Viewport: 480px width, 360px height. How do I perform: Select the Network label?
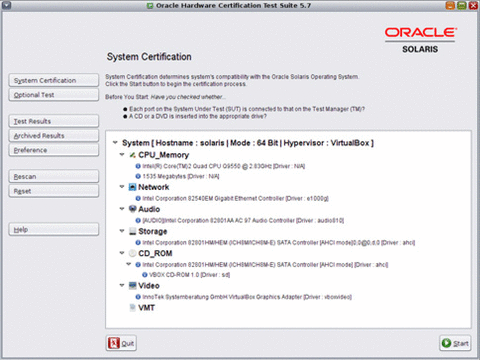pyautogui.click(x=154, y=187)
